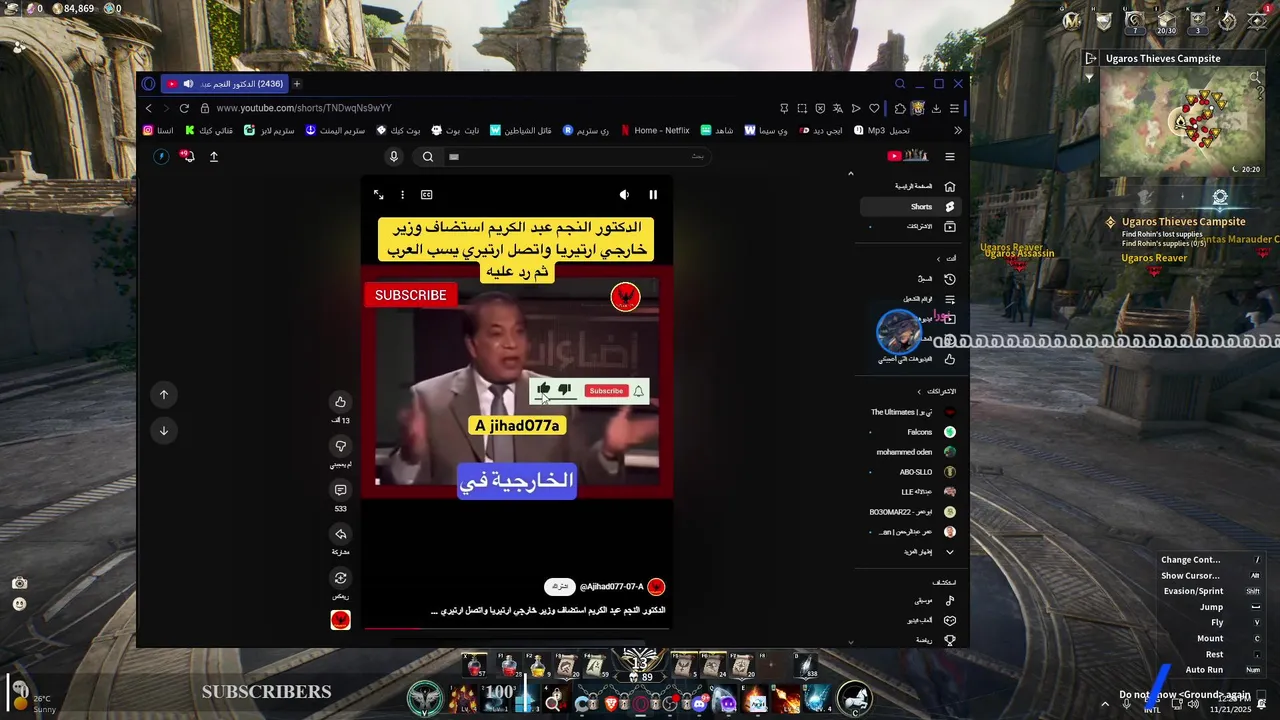Open the account avatar in YouTube header
1280x720 pixels.
pyautogui.click(x=161, y=156)
